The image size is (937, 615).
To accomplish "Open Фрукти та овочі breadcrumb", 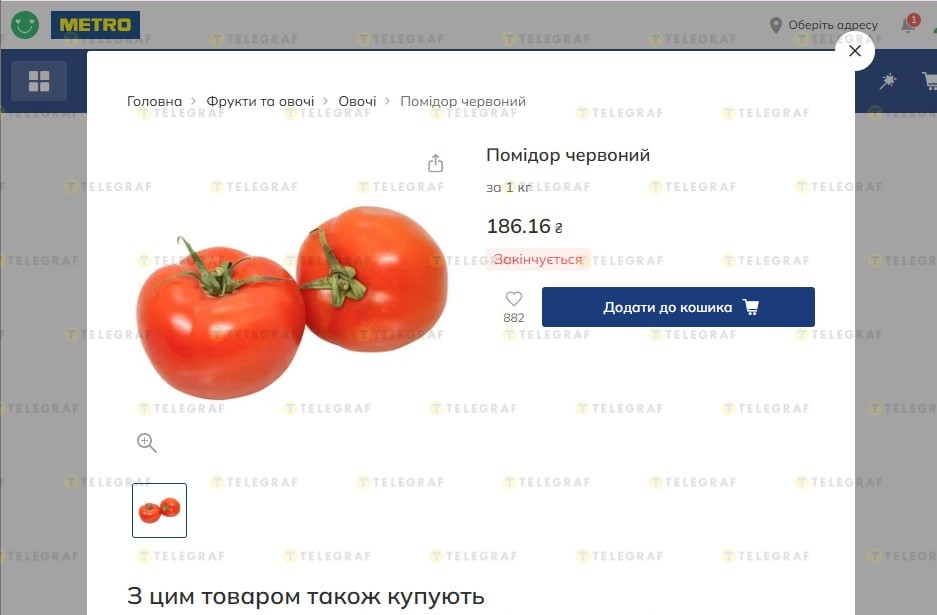I will click(x=260, y=102).
